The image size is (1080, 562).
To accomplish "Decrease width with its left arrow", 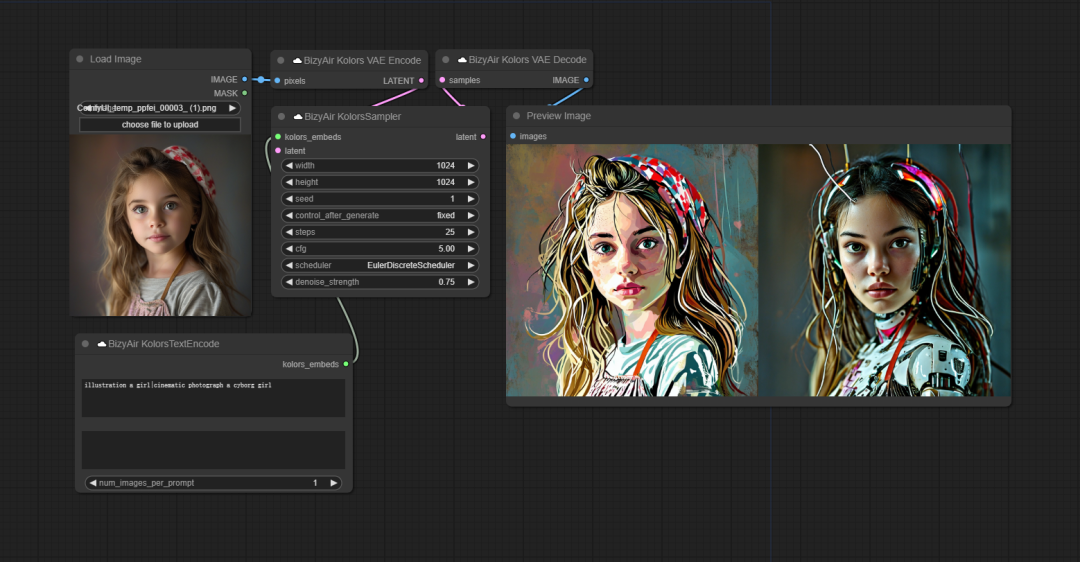I will 289,165.
